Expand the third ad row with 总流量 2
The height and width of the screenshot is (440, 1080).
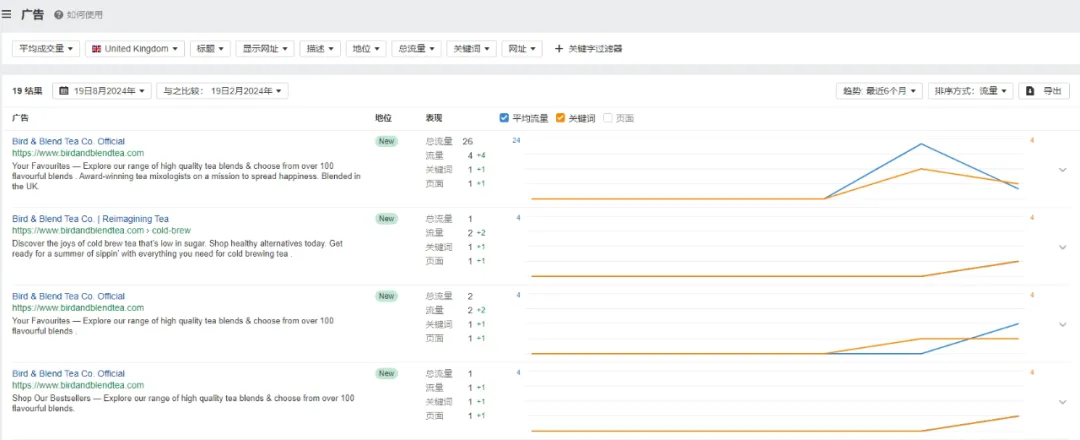click(1062, 324)
